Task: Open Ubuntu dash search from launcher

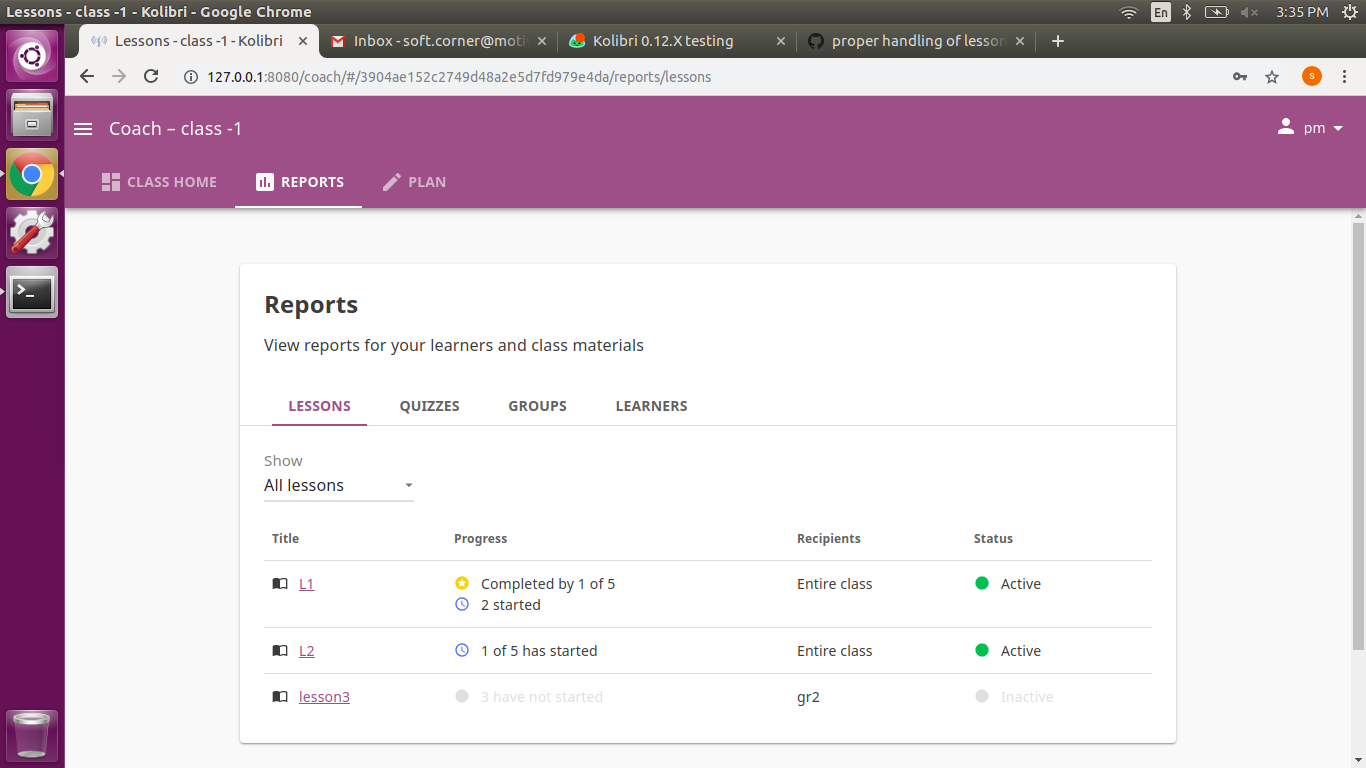Action: 32,56
